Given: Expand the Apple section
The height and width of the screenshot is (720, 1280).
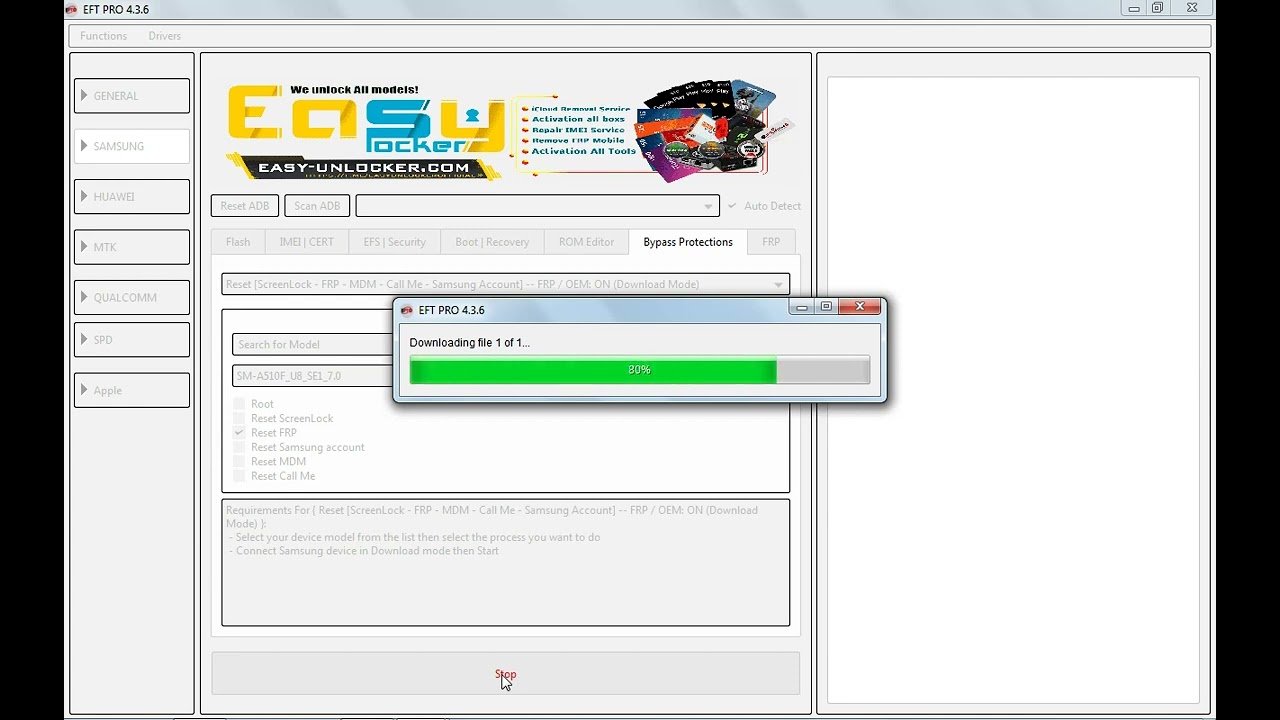Looking at the screenshot, I should tap(131, 390).
